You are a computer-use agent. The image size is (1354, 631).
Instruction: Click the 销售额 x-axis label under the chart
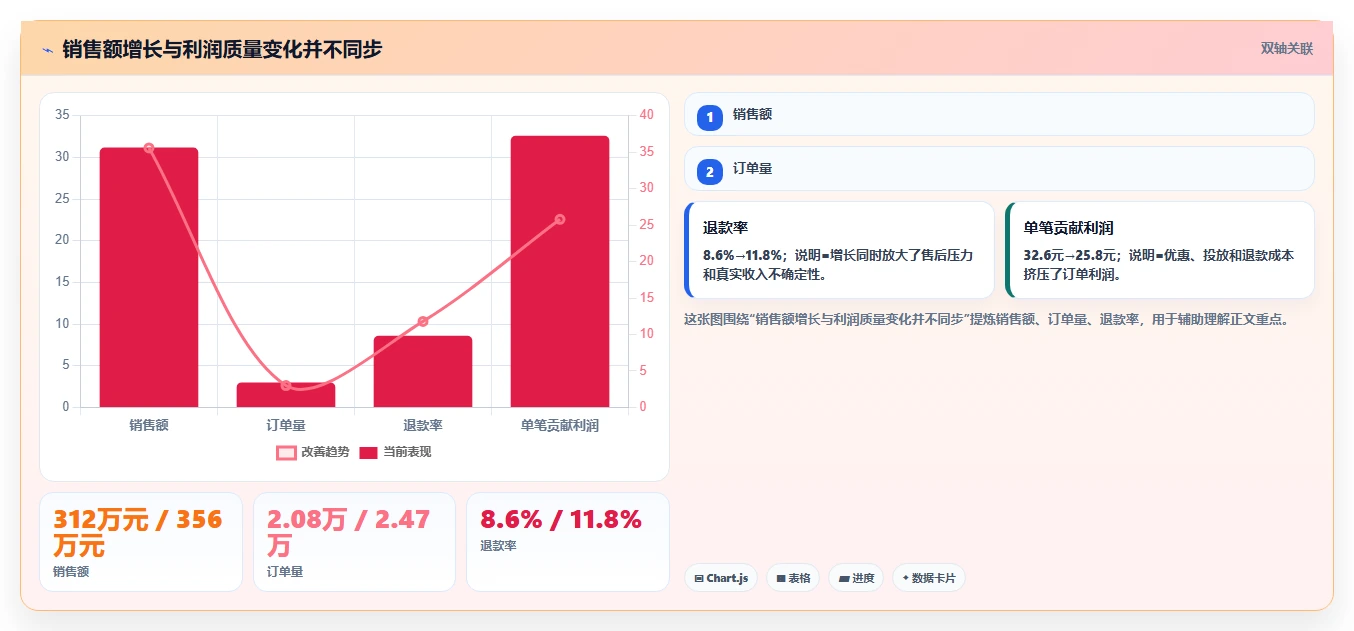[x=149, y=425]
